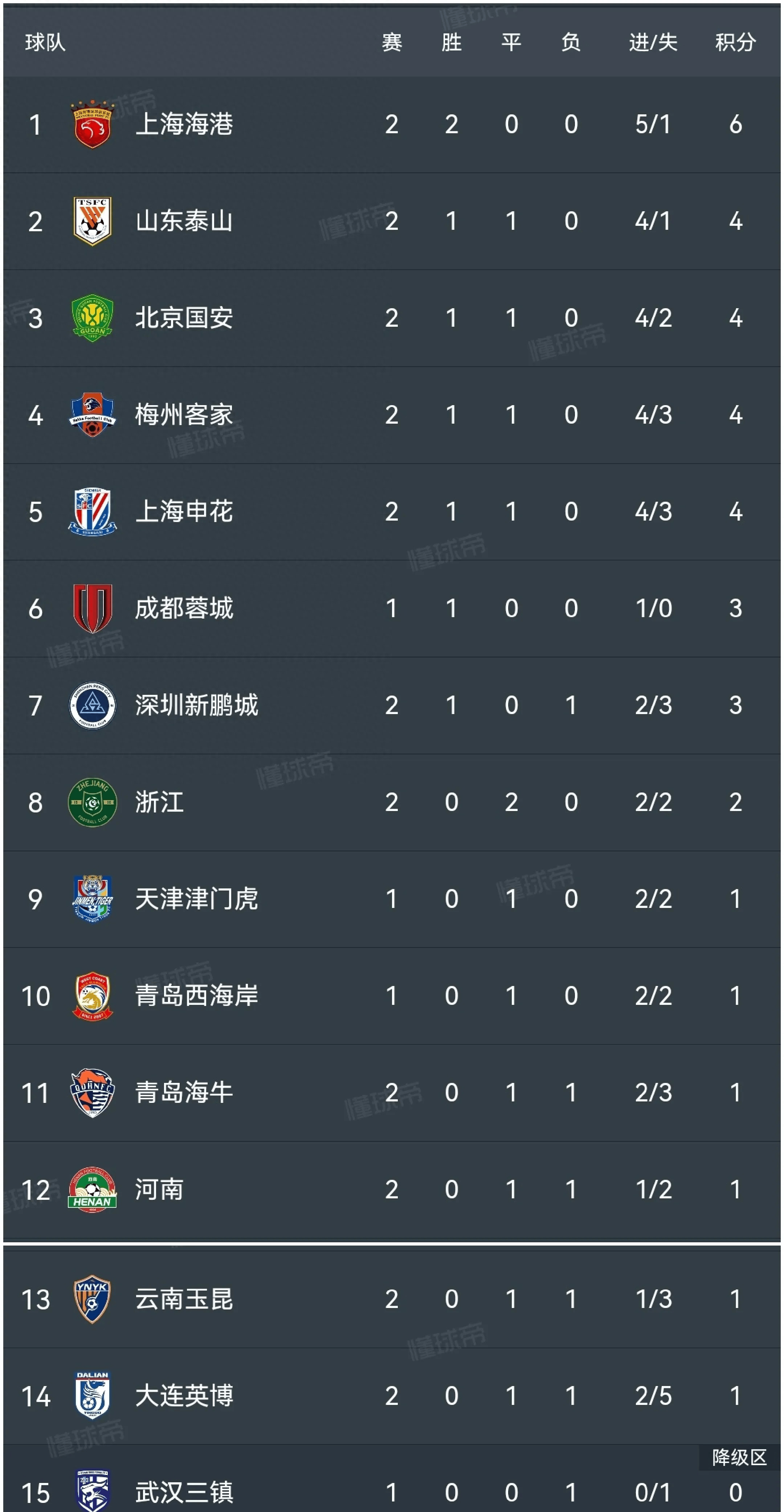The width and height of the screenshot is (784, 1512).
Task: Sort the table by the 积分 column header
Action: tap(735, 42)
